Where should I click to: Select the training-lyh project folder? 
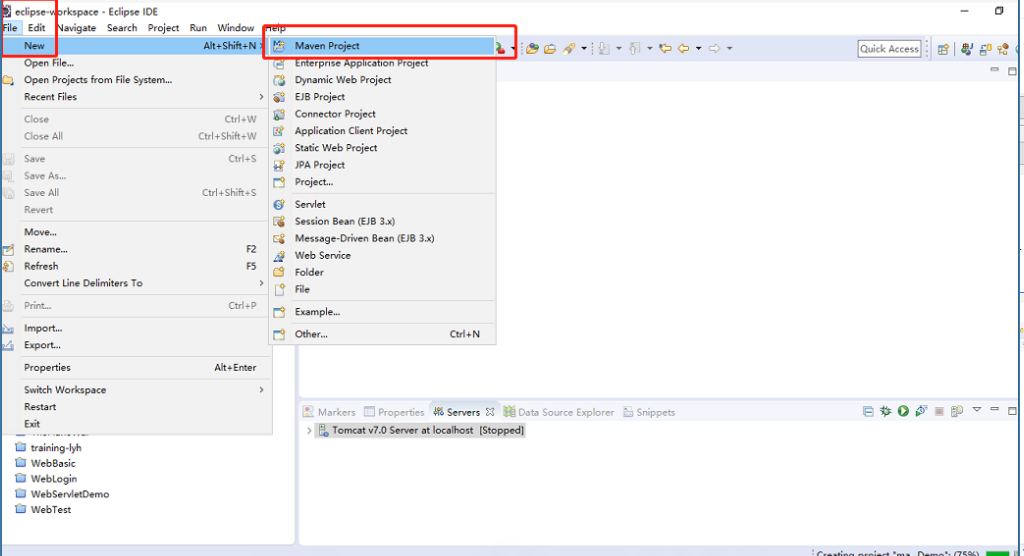(48, 448)
